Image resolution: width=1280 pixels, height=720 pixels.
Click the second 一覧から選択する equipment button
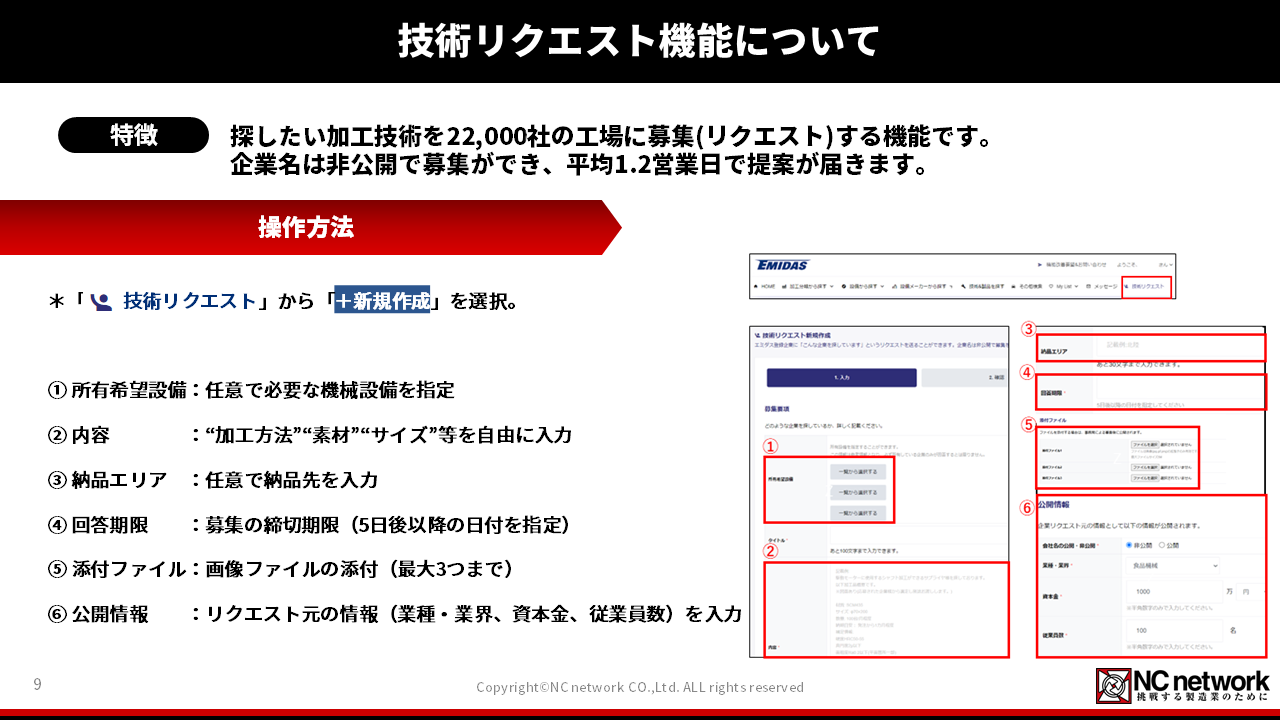pyautogui.click(x=858, y=492)
